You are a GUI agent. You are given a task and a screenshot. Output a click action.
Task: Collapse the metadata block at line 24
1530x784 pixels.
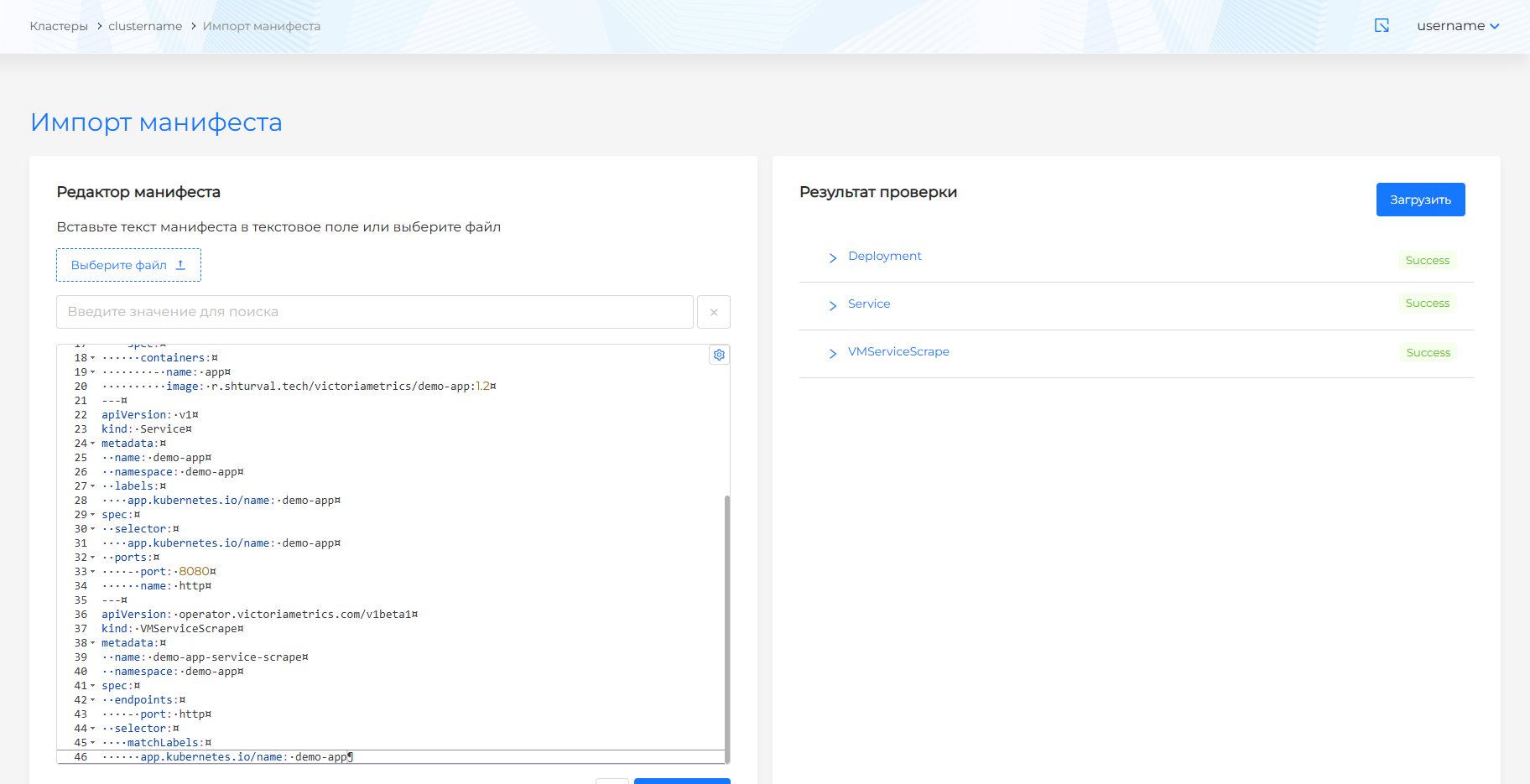[x=93, y=444]
